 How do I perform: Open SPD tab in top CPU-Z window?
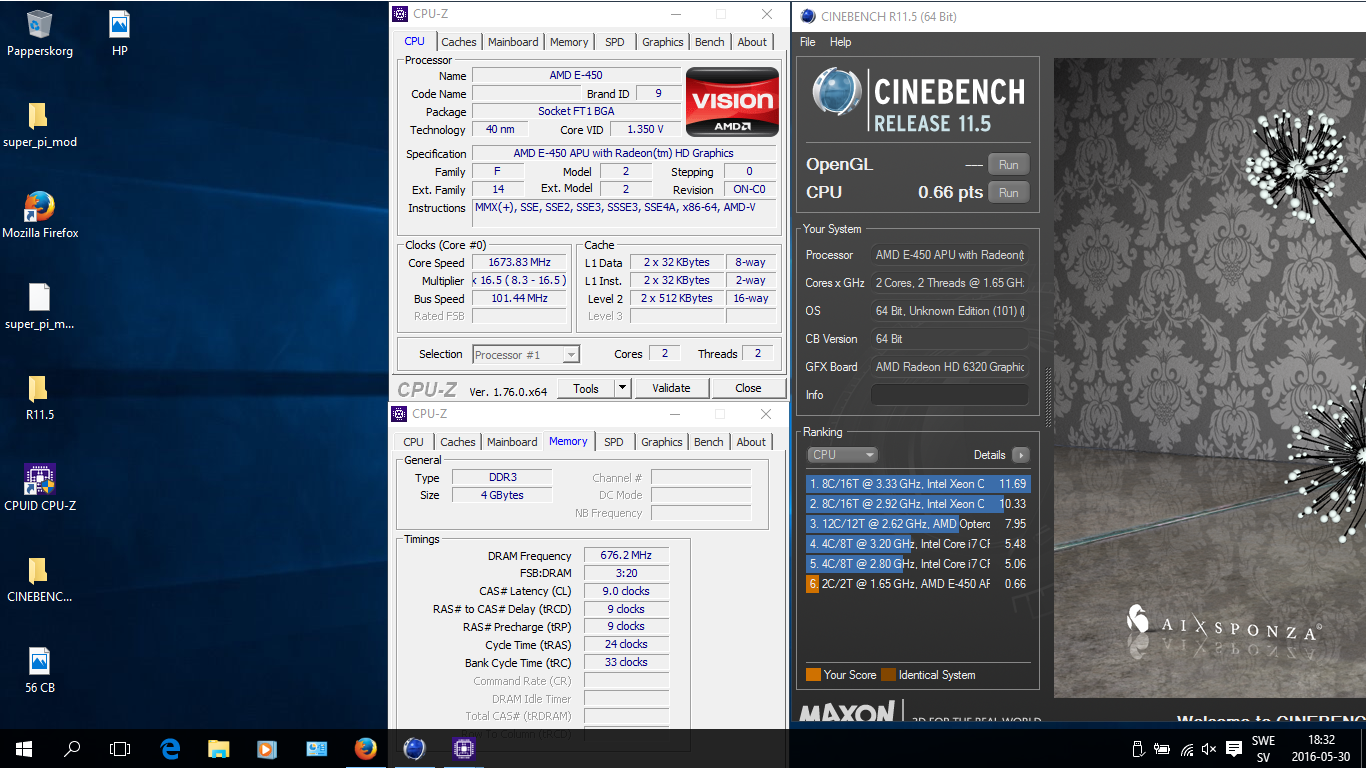pyautogui.click(x=615, y=42)
